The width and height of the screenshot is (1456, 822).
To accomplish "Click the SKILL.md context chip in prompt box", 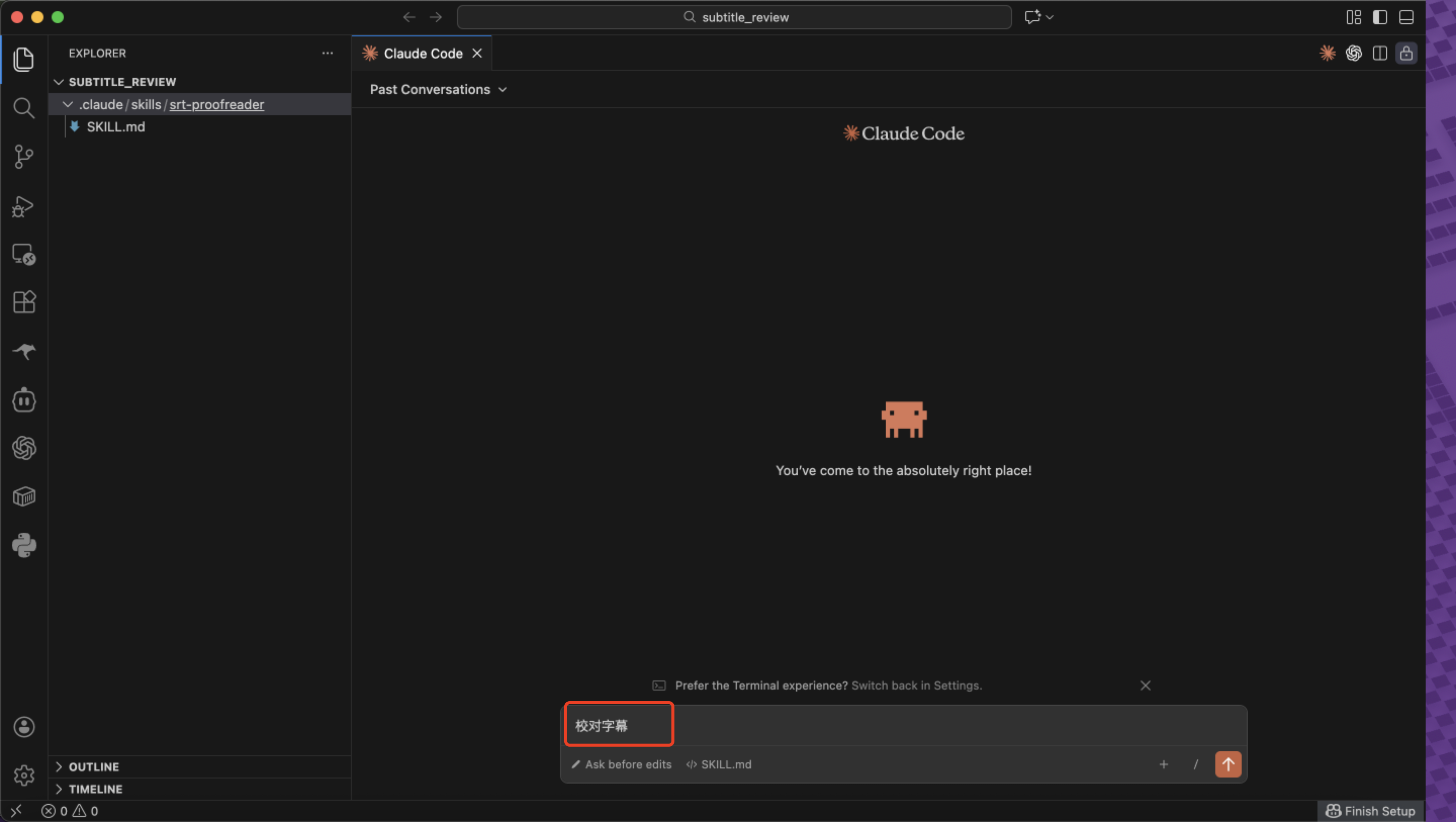I will click(719, 764).
